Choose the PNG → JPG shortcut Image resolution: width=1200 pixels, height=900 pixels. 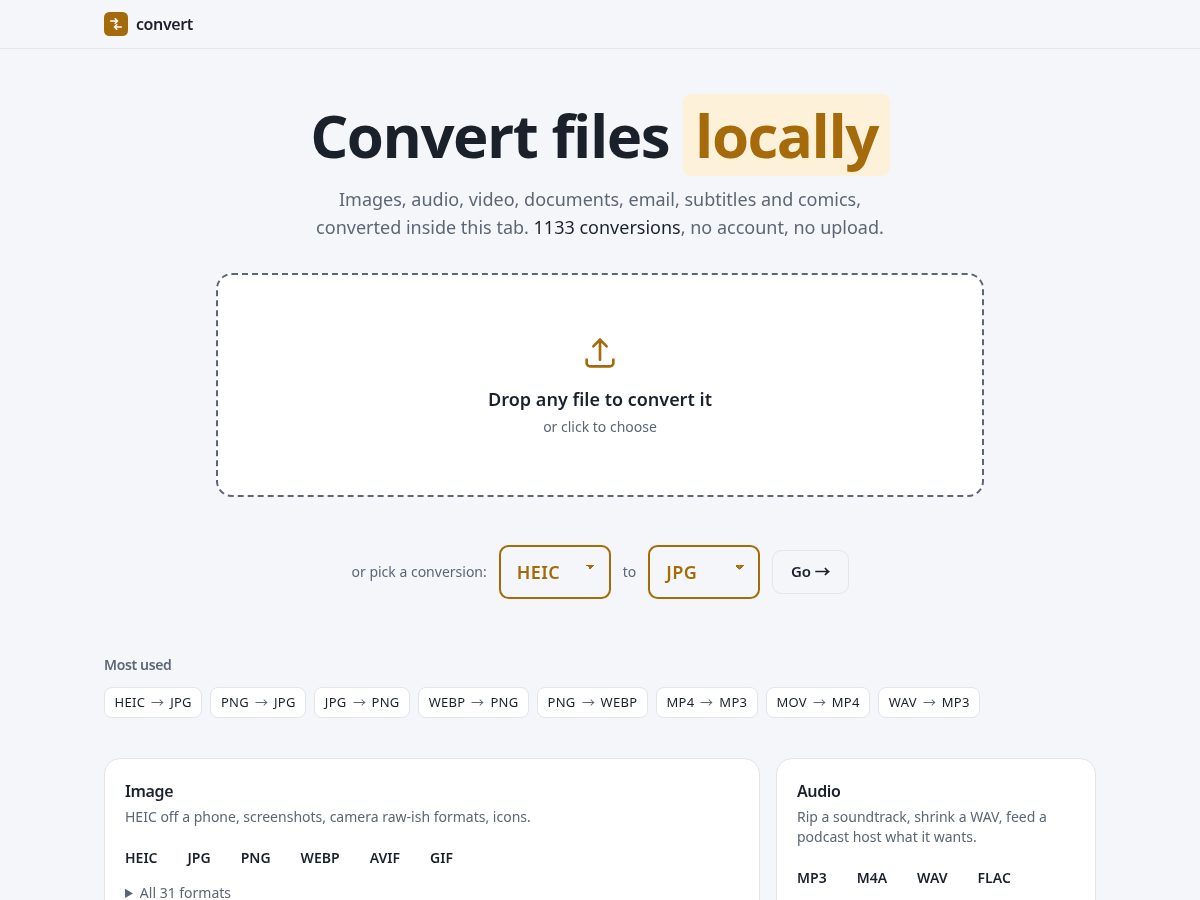(258, 702)
